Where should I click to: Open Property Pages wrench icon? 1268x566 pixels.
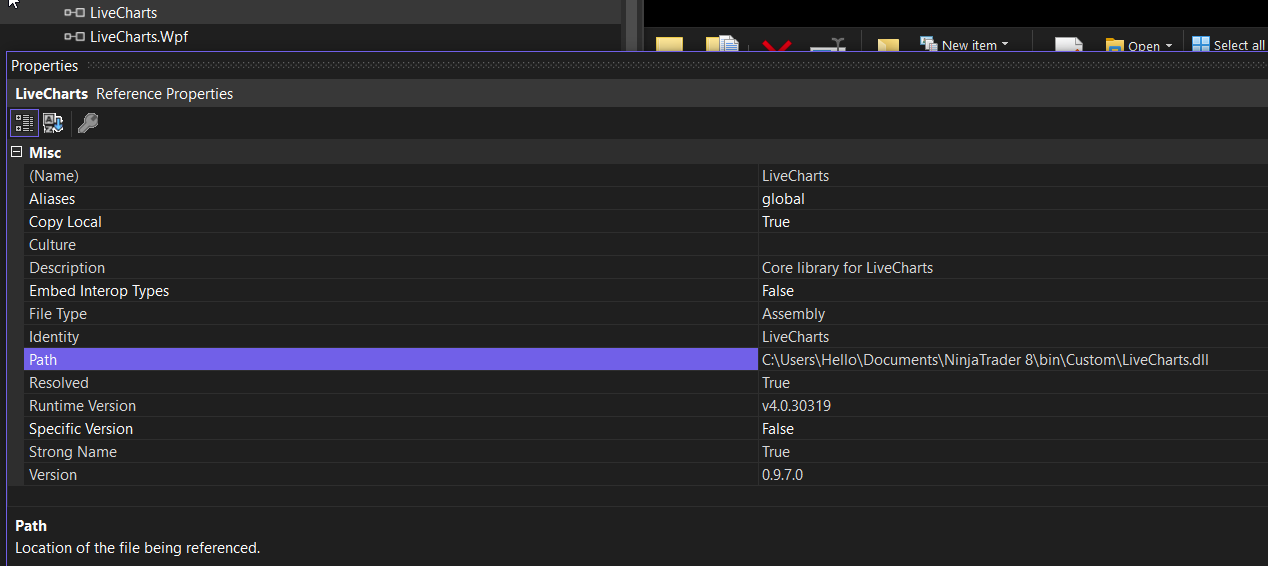[88, 123]
